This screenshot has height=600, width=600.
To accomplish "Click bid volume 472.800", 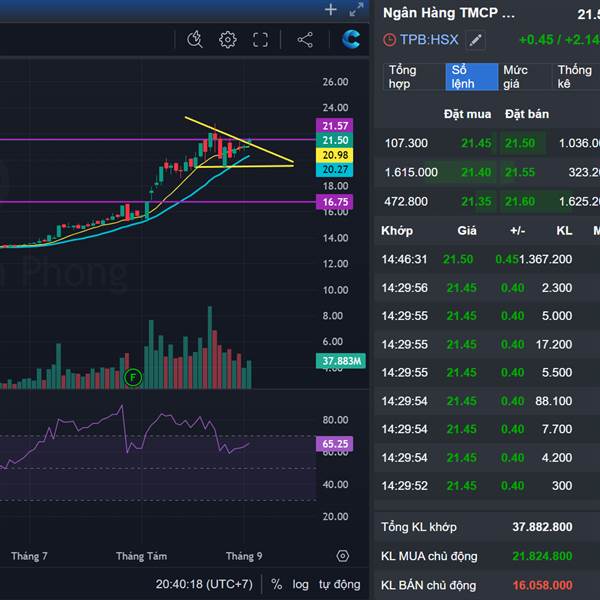I will (406, 201).
